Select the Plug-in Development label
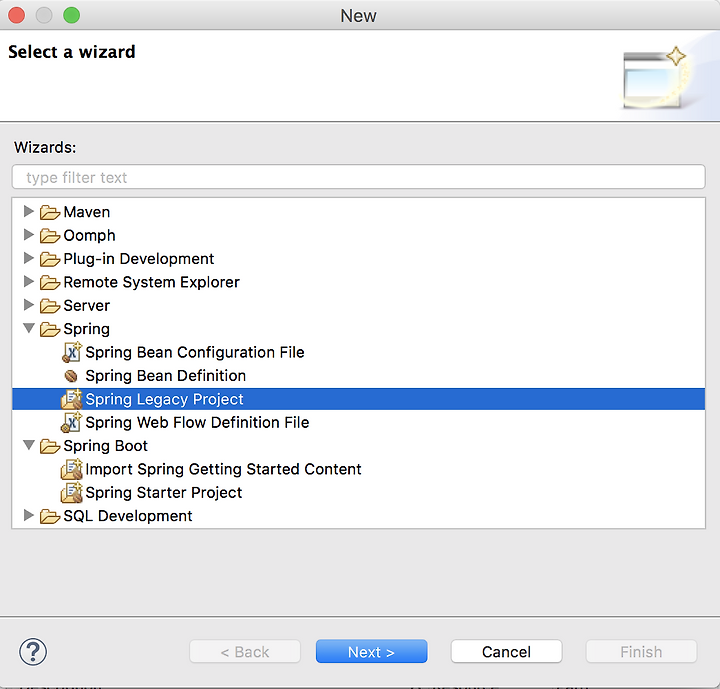The width and height of the screenshot is (720, 689). (139, 259)
